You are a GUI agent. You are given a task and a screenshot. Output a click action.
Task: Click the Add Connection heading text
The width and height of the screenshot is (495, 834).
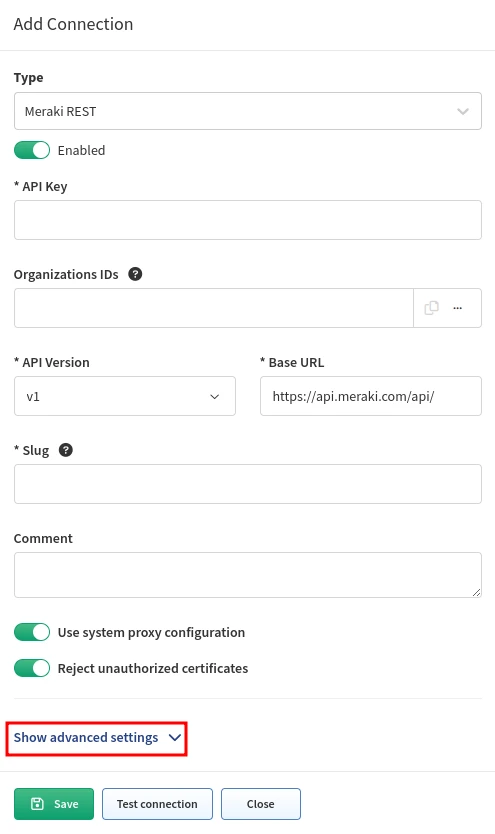point(73,24)
